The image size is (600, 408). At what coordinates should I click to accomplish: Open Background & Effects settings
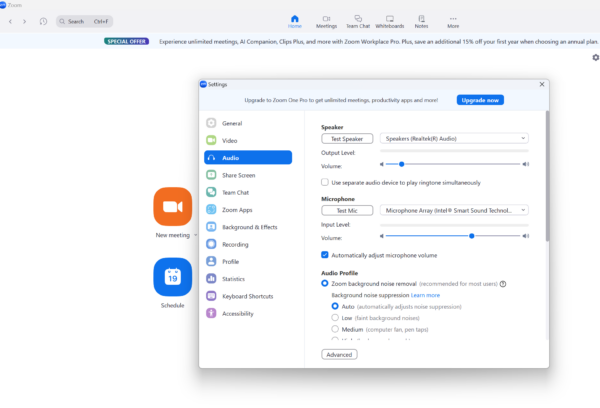[249, 227]
